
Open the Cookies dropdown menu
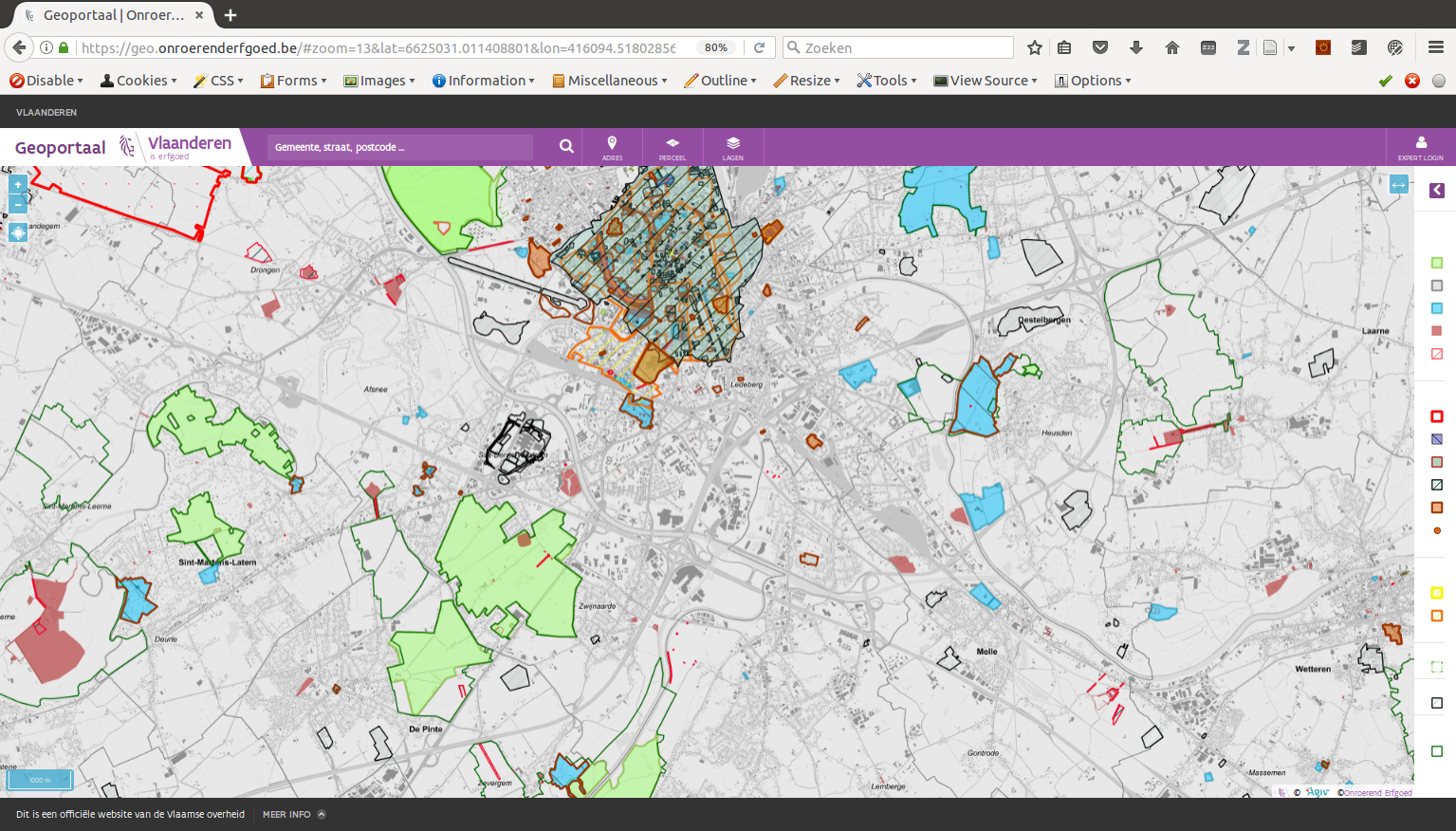pos(138,81)
